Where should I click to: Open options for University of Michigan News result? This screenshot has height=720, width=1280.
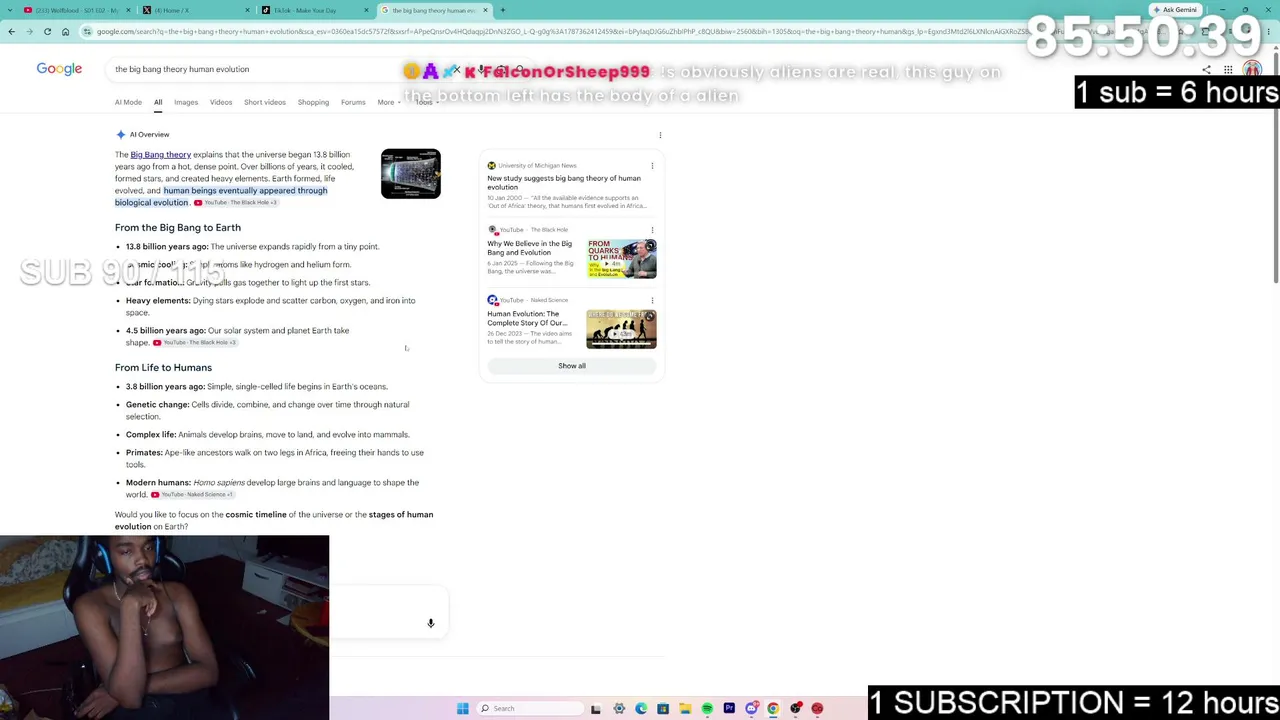pyautogui.click(x=652, y=166)
